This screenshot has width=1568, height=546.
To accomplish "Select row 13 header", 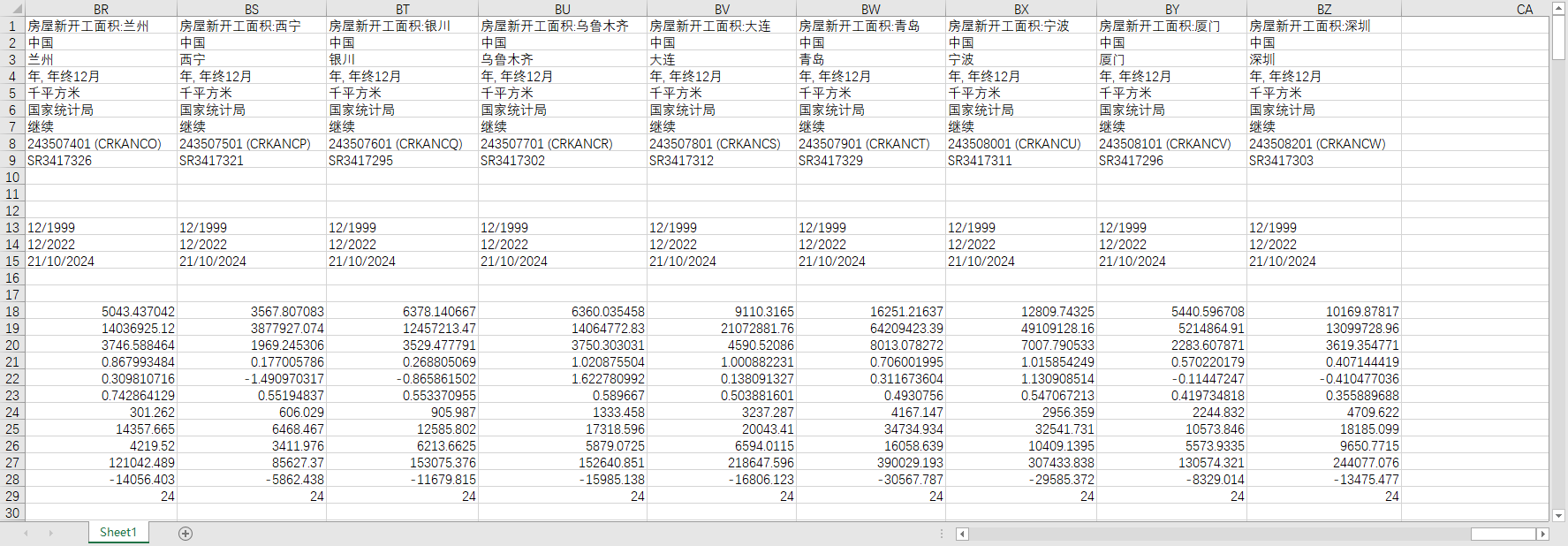I will (12, 227).
